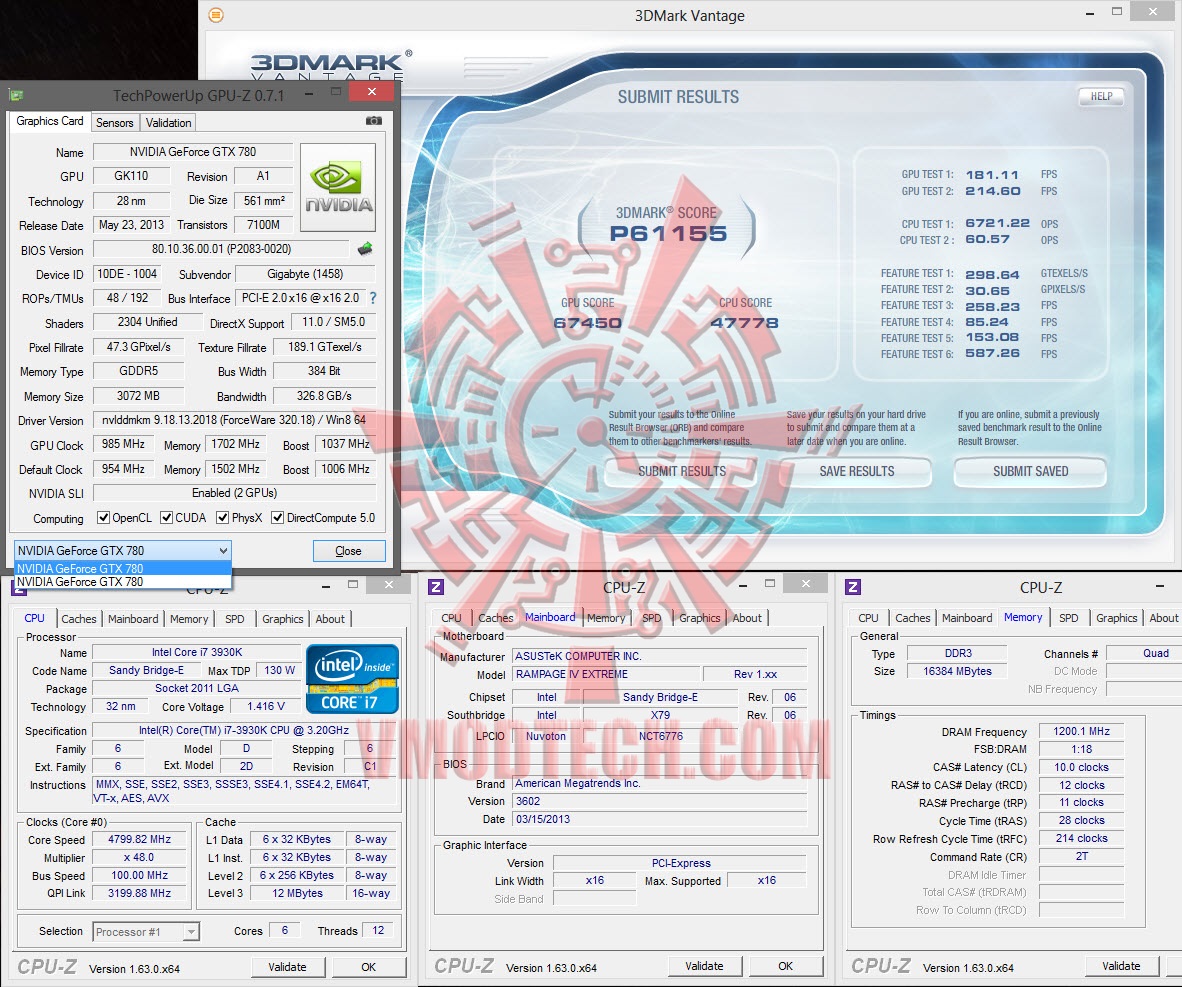1182x987 pixels.
Task: Click the CPU score value 47778
Action: (x=744, y=323)
